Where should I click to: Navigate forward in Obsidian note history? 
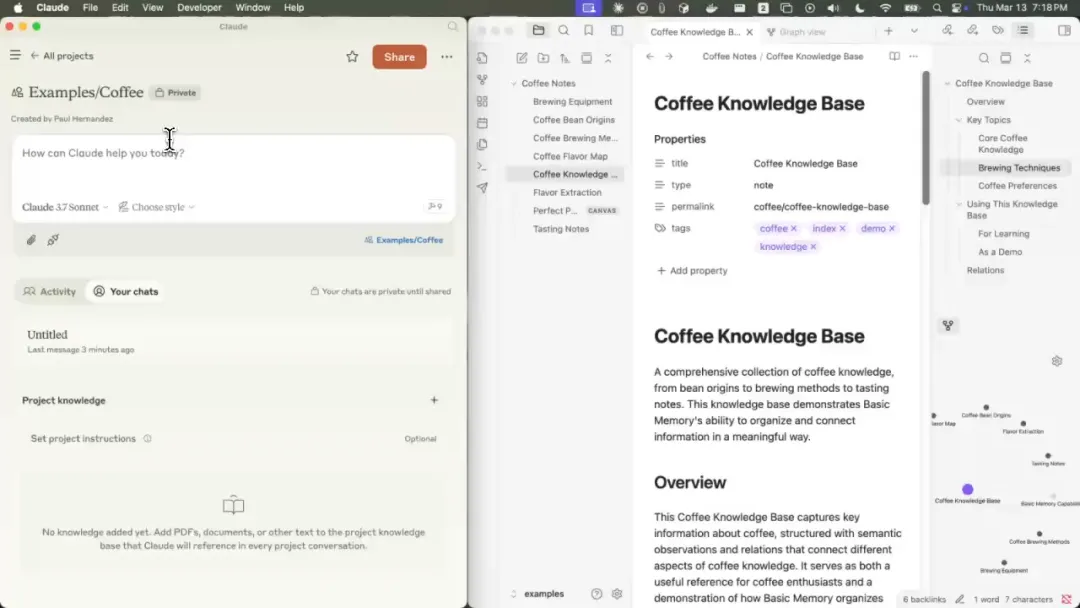click(669, 56)
